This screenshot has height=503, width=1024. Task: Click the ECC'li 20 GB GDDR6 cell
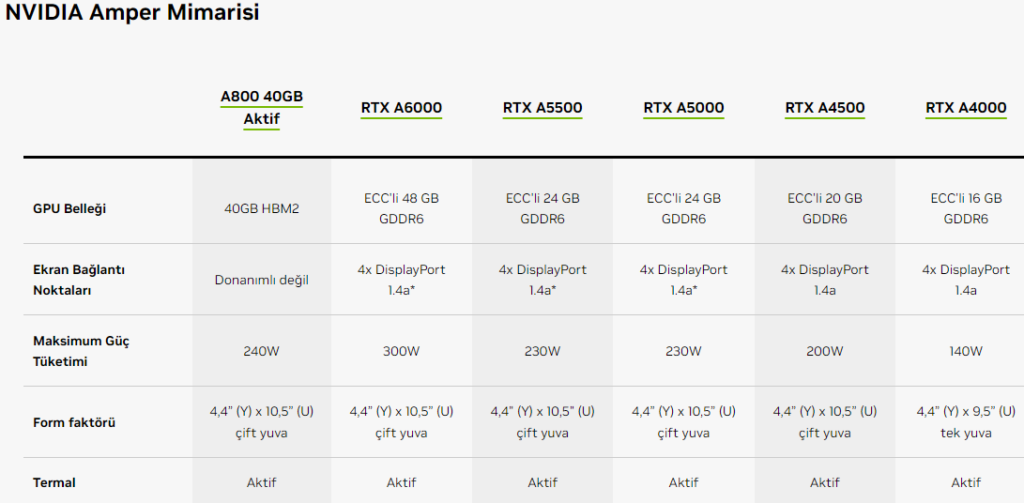click(x=825, y=209)
